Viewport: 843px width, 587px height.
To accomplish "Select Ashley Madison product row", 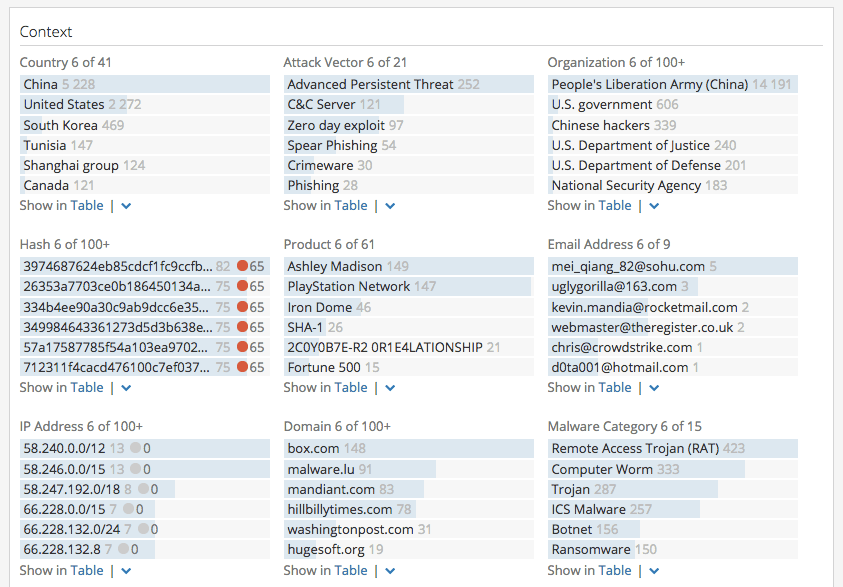I will [x=409, y=266].
